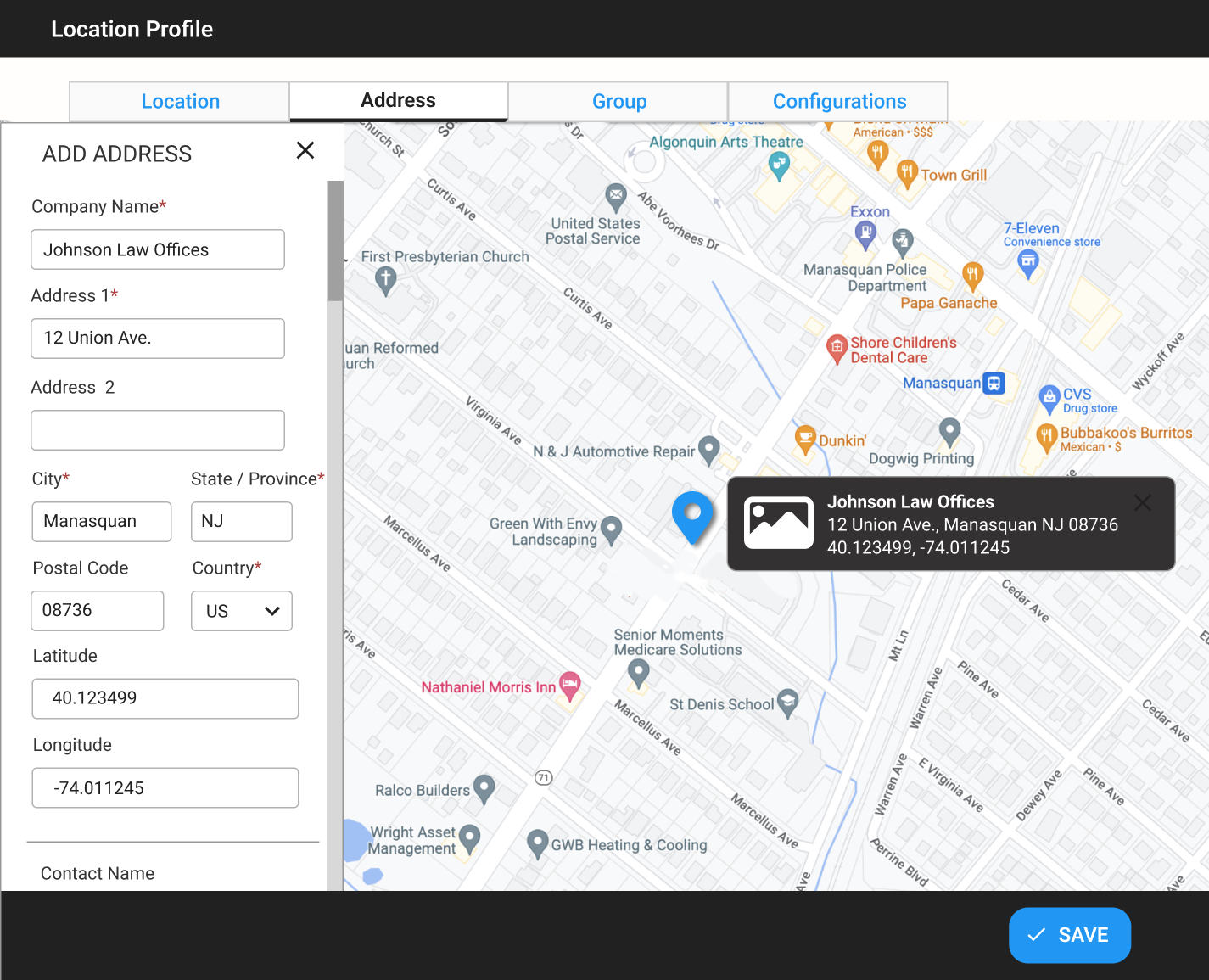This screenshot has width=1209, height=980.
Task: Click the CVS drug store pin
Action: point(1049,399)
